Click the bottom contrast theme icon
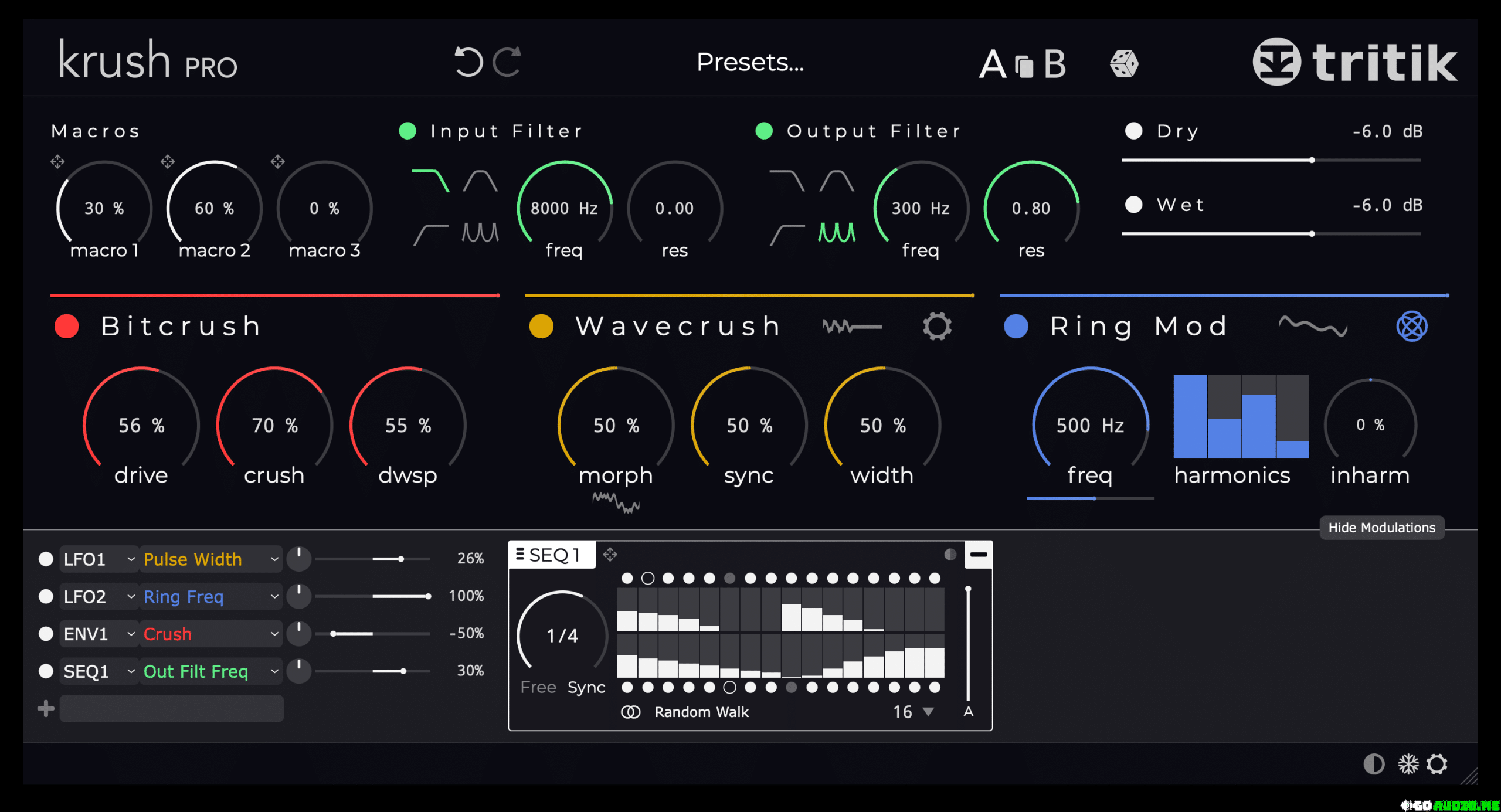Viewport: 1501px width, 812px height. (x=1374, y=765)
